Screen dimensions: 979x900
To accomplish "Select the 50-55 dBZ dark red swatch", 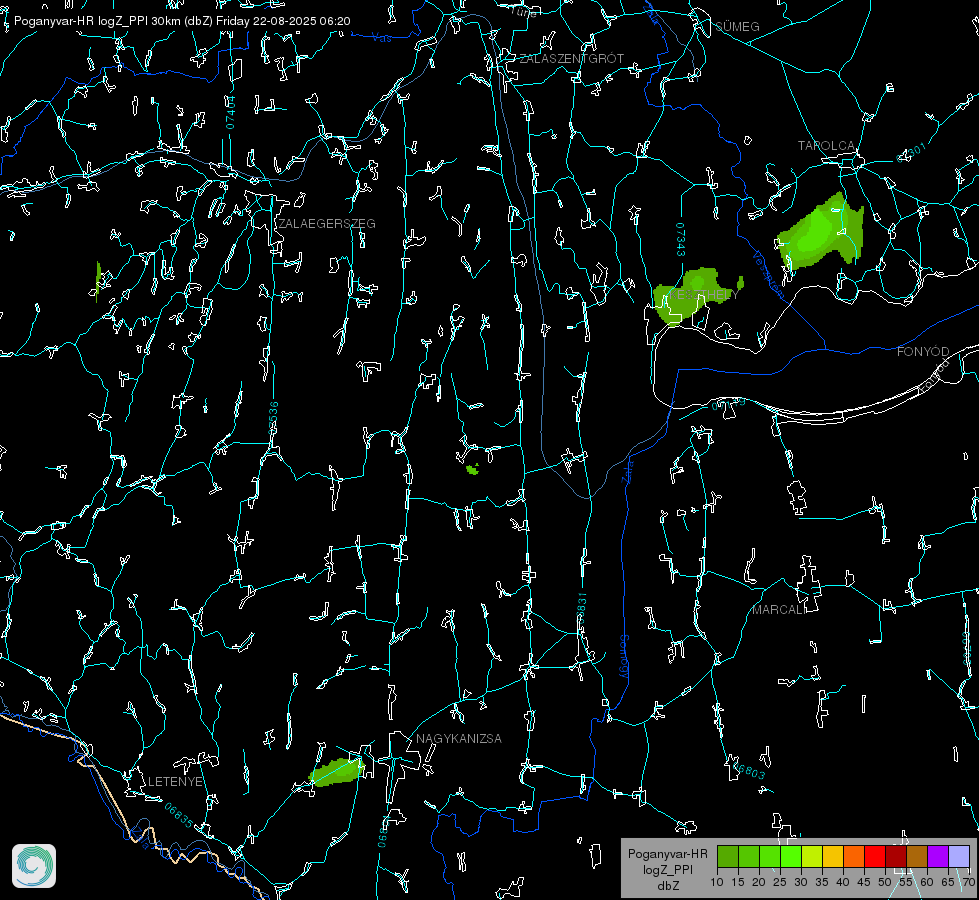I will 897,856.
